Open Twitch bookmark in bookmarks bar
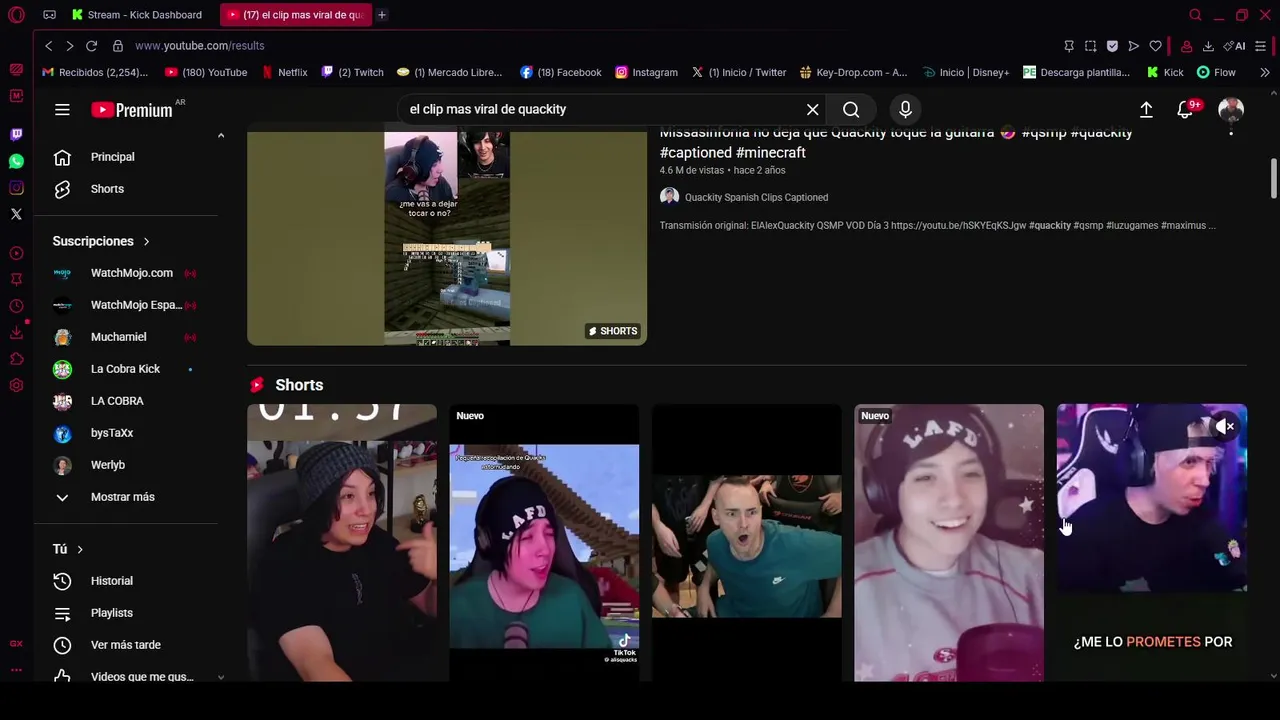This screenshot has height=720, width=1280. click(353, 72)
